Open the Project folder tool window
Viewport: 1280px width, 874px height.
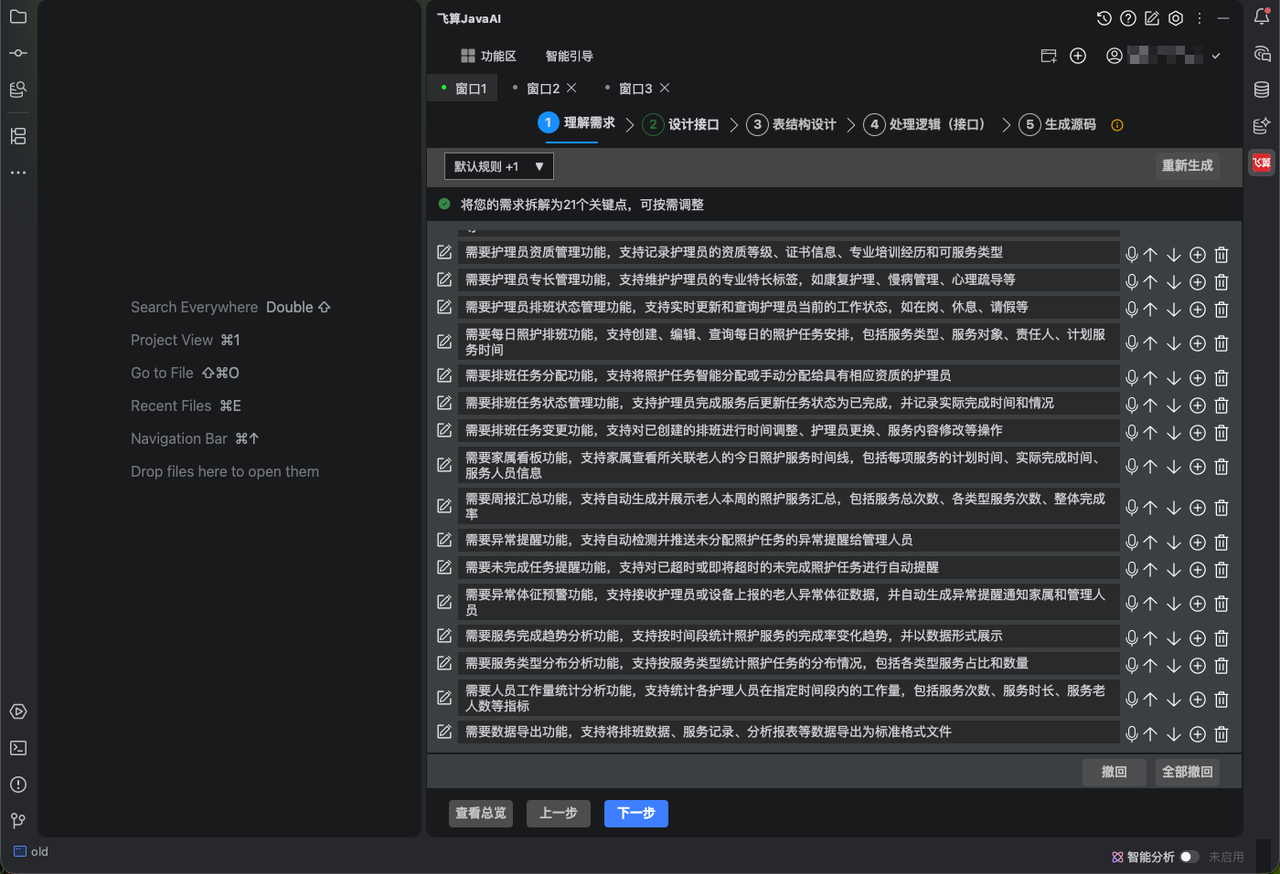pos(18,17)
